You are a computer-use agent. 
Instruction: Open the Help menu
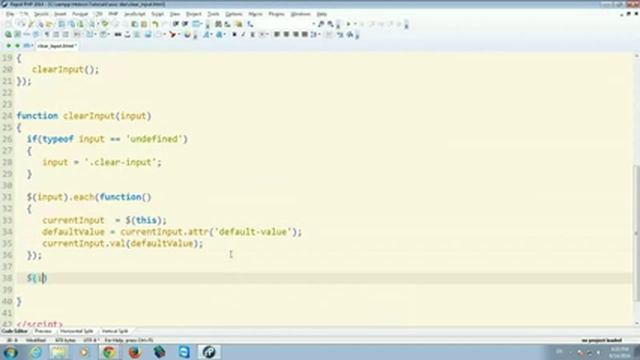(x=322, y=14)
